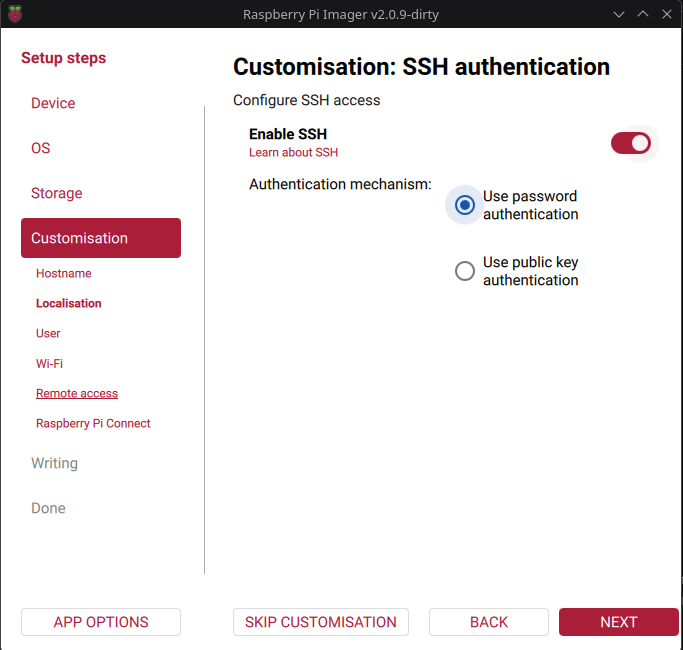Open the Hostname customisation sub-step
683x650 pixels.
64,273
